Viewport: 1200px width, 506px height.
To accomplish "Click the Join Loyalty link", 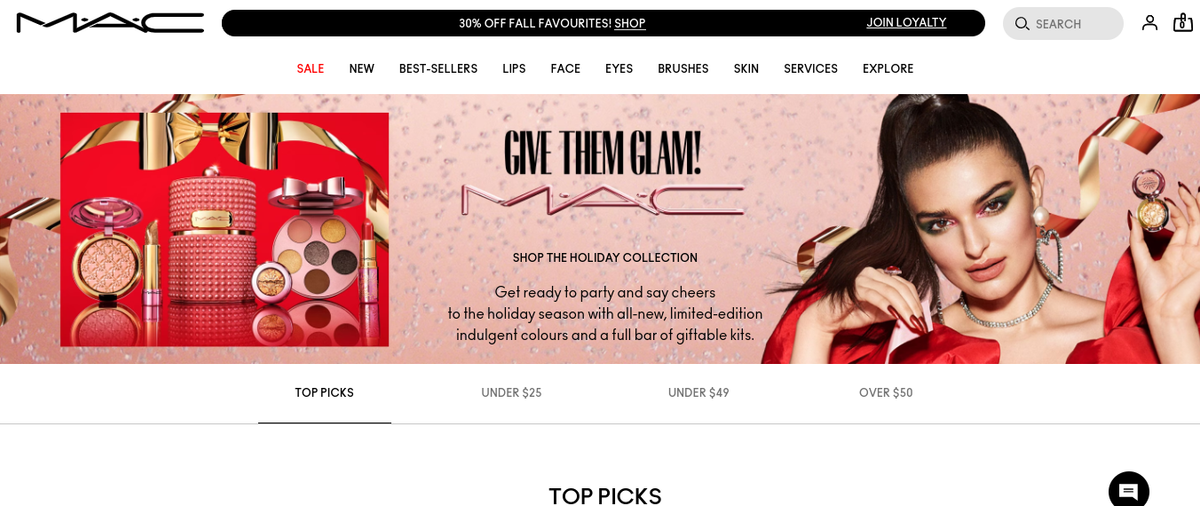I will click(906, 22).
